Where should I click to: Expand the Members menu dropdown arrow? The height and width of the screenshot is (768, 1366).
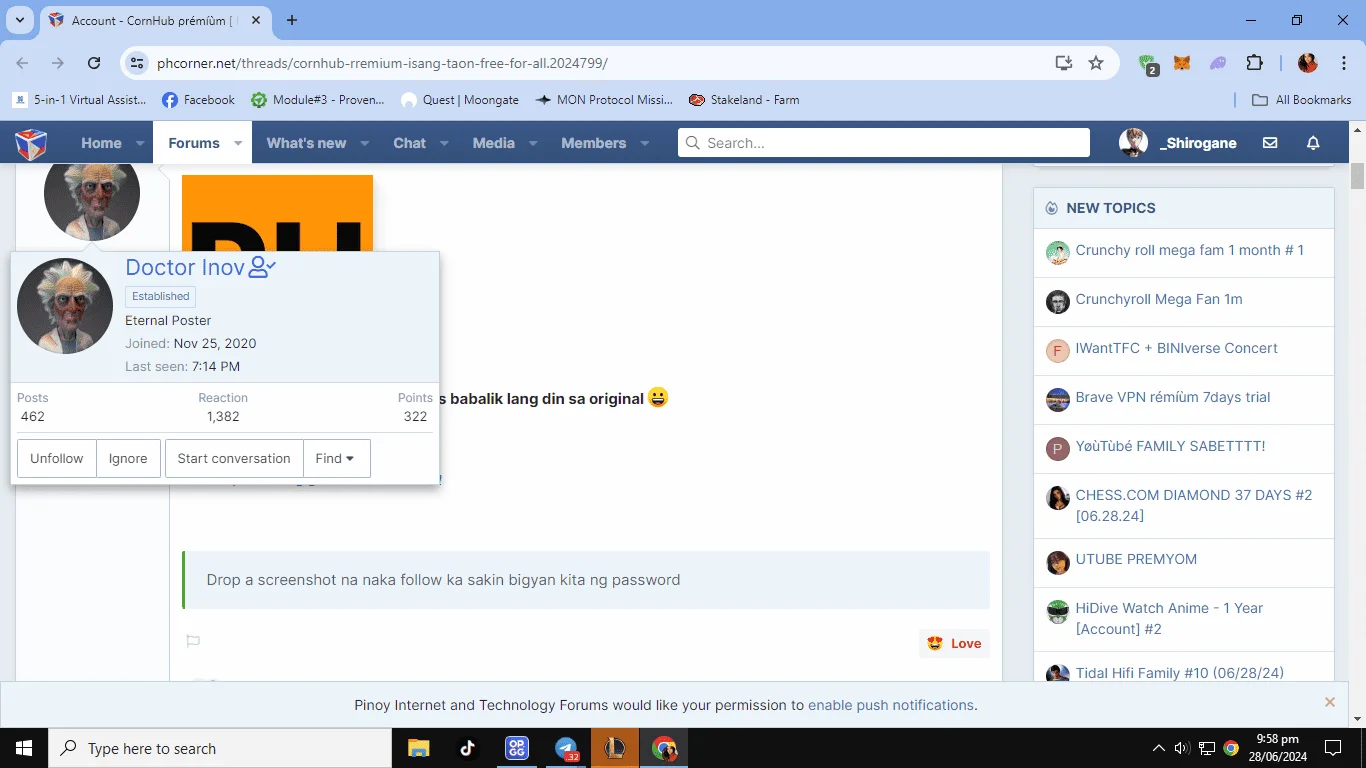coord(644,143)
